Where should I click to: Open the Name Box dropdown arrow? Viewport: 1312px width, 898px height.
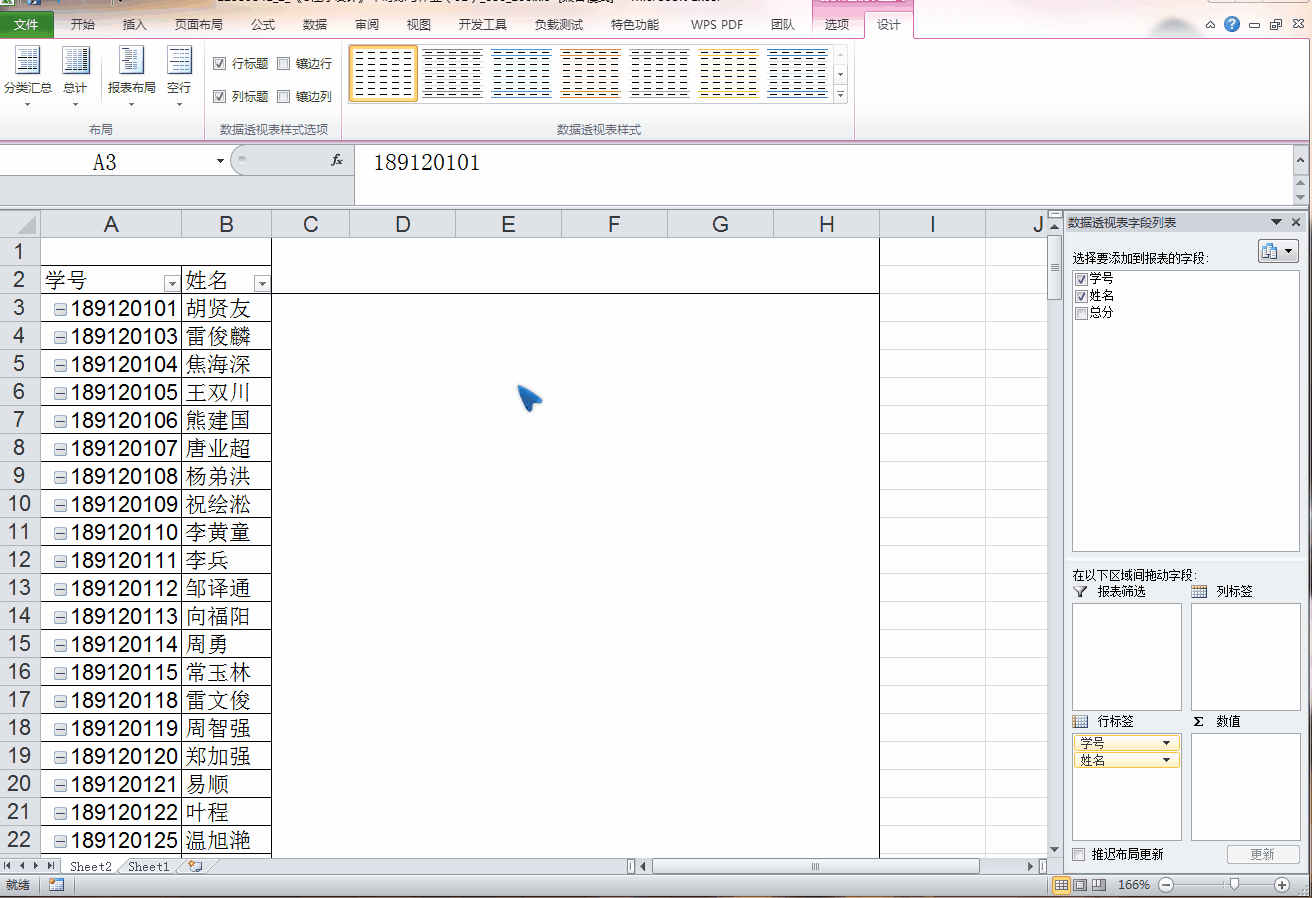(220, 161)
